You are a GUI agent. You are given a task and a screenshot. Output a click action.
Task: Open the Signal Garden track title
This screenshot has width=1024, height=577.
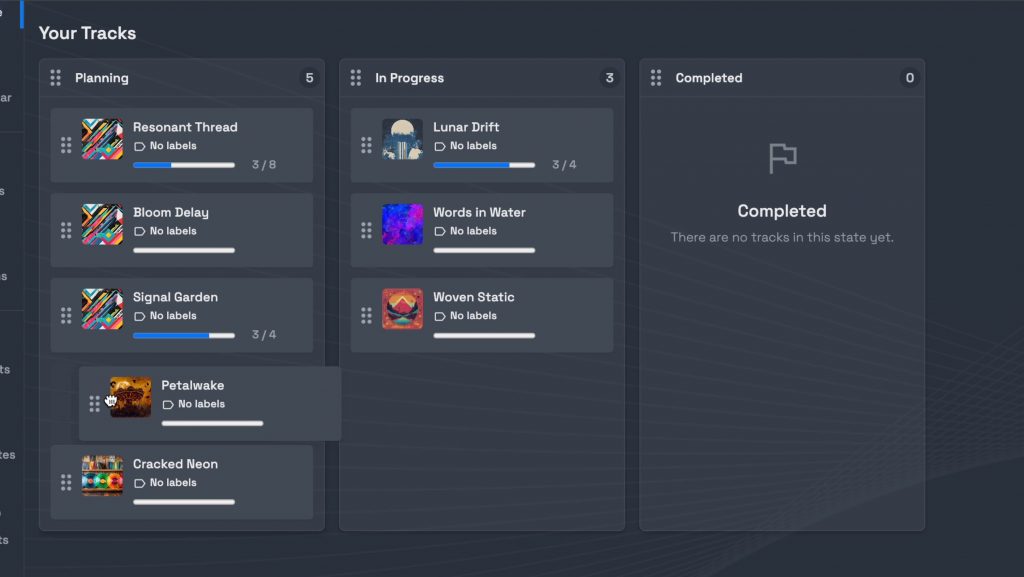tap(175, 297)
